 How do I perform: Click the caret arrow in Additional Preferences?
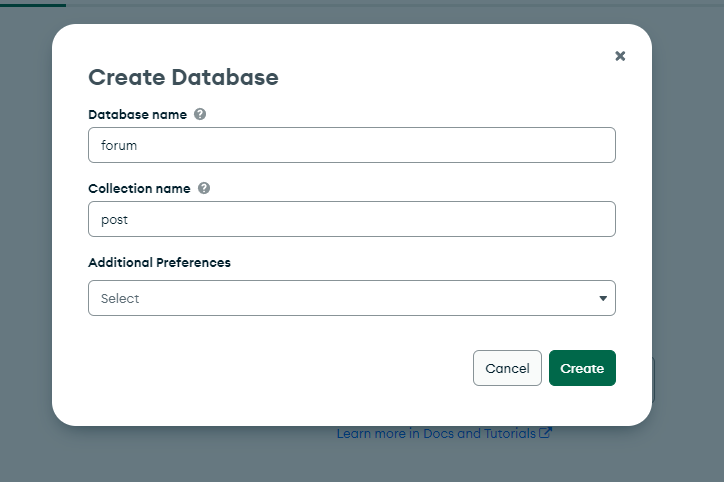tap(603, 298)
